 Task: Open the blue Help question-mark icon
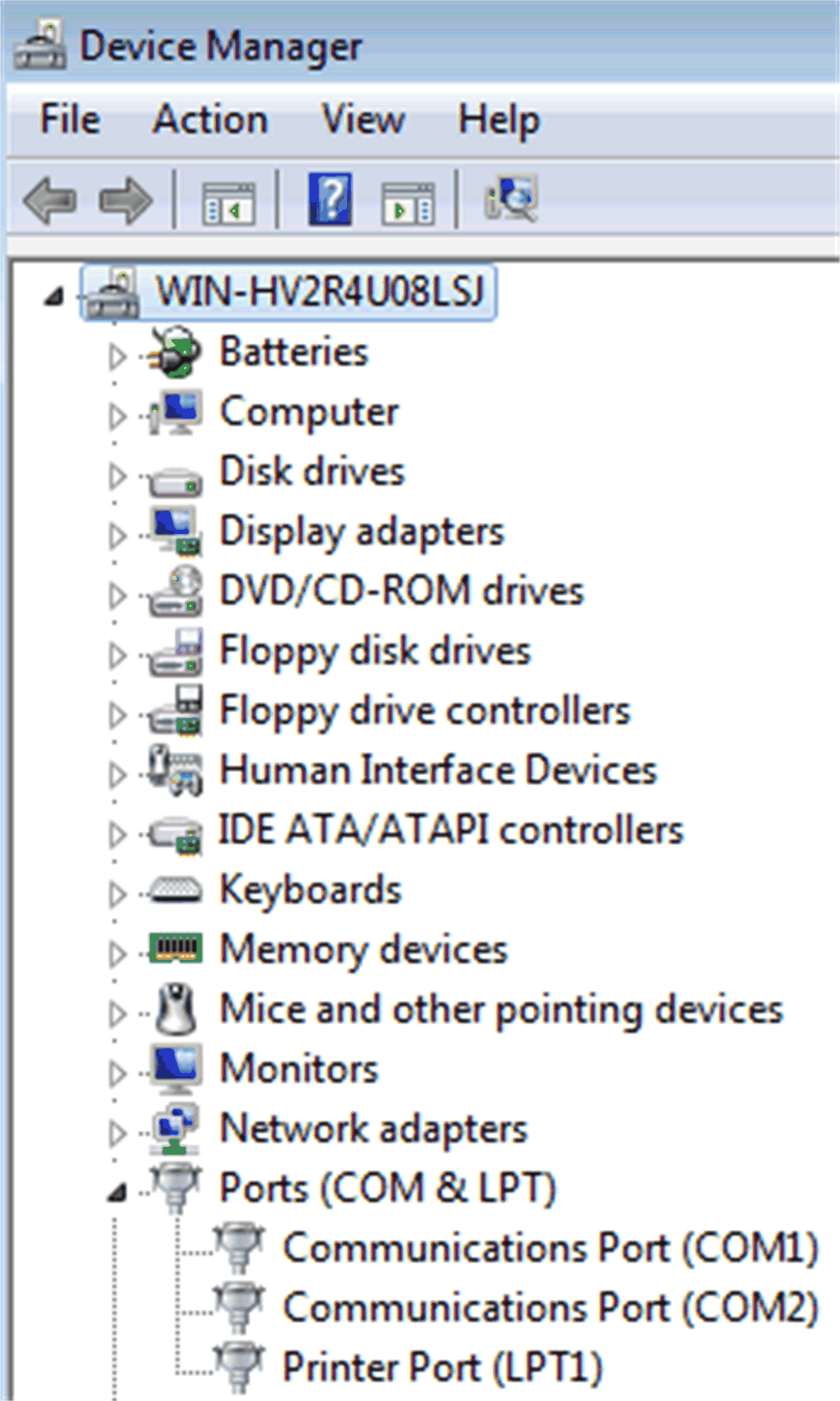point(330,200)
